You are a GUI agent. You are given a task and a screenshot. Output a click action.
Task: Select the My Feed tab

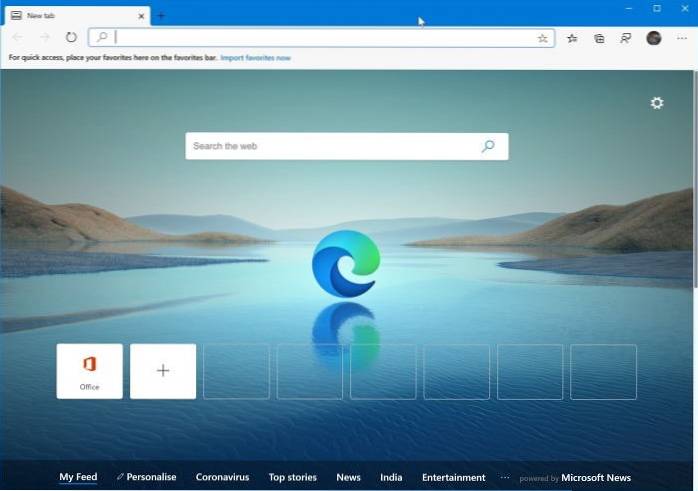pyautogui.click(x=78, y=477)
